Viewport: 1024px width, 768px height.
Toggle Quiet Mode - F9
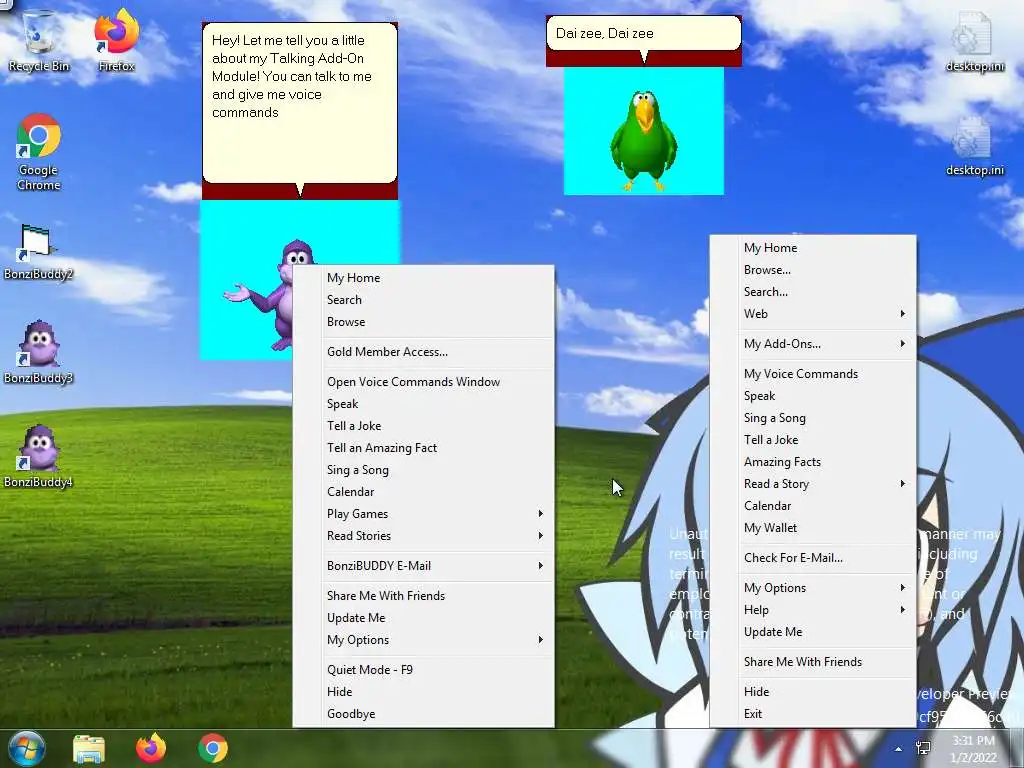424,670
